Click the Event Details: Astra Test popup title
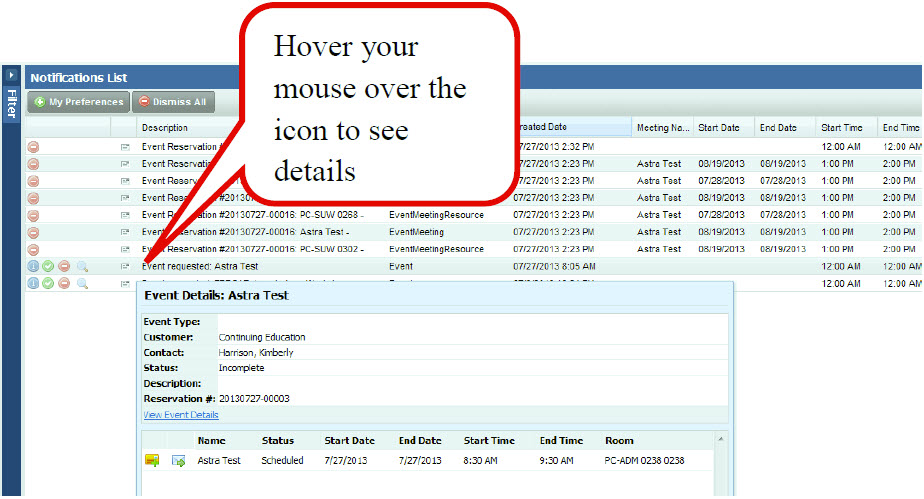924x499 pixels. [216, 296]
